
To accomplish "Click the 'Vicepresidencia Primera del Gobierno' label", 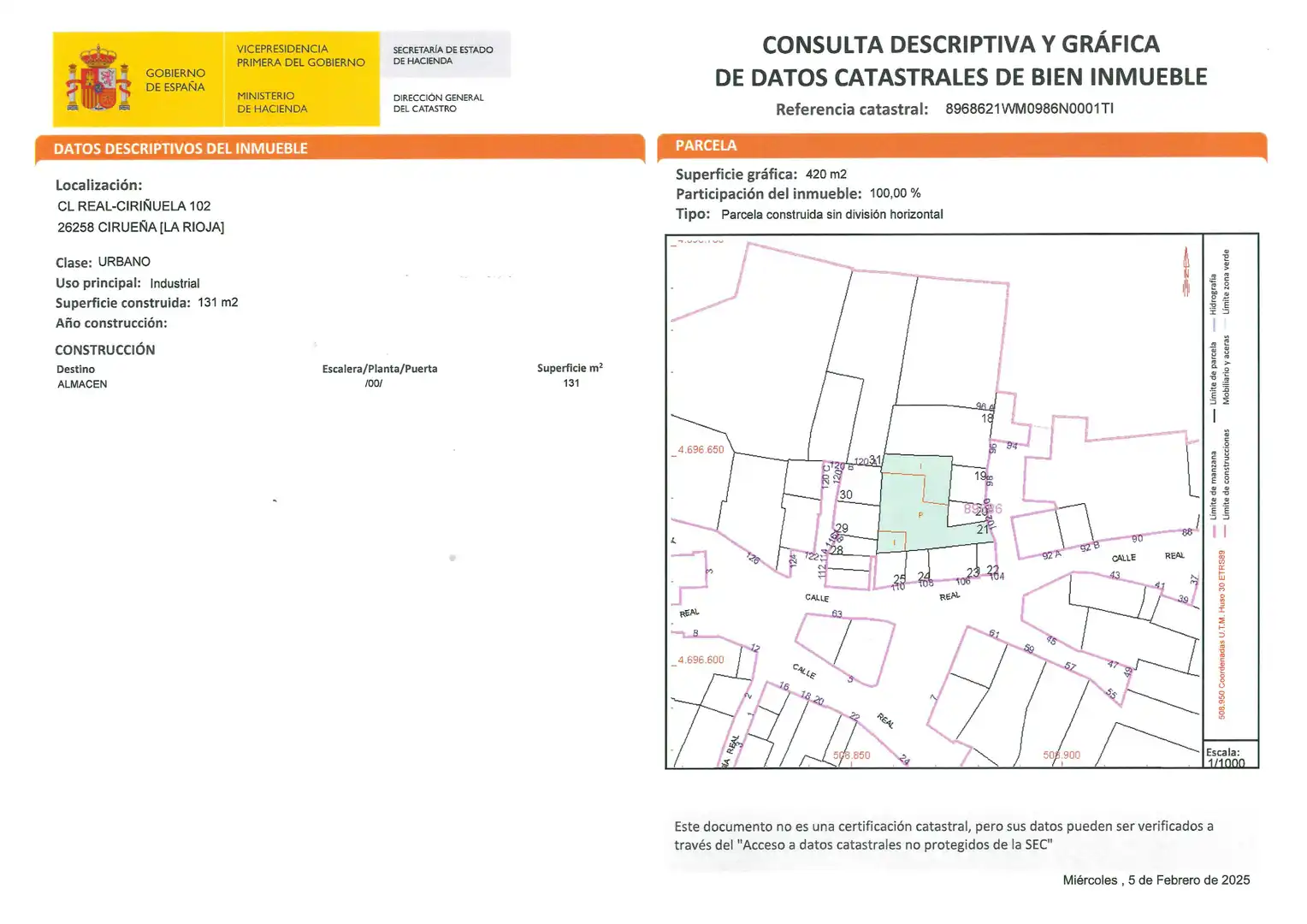I will (x=300, y=56).
